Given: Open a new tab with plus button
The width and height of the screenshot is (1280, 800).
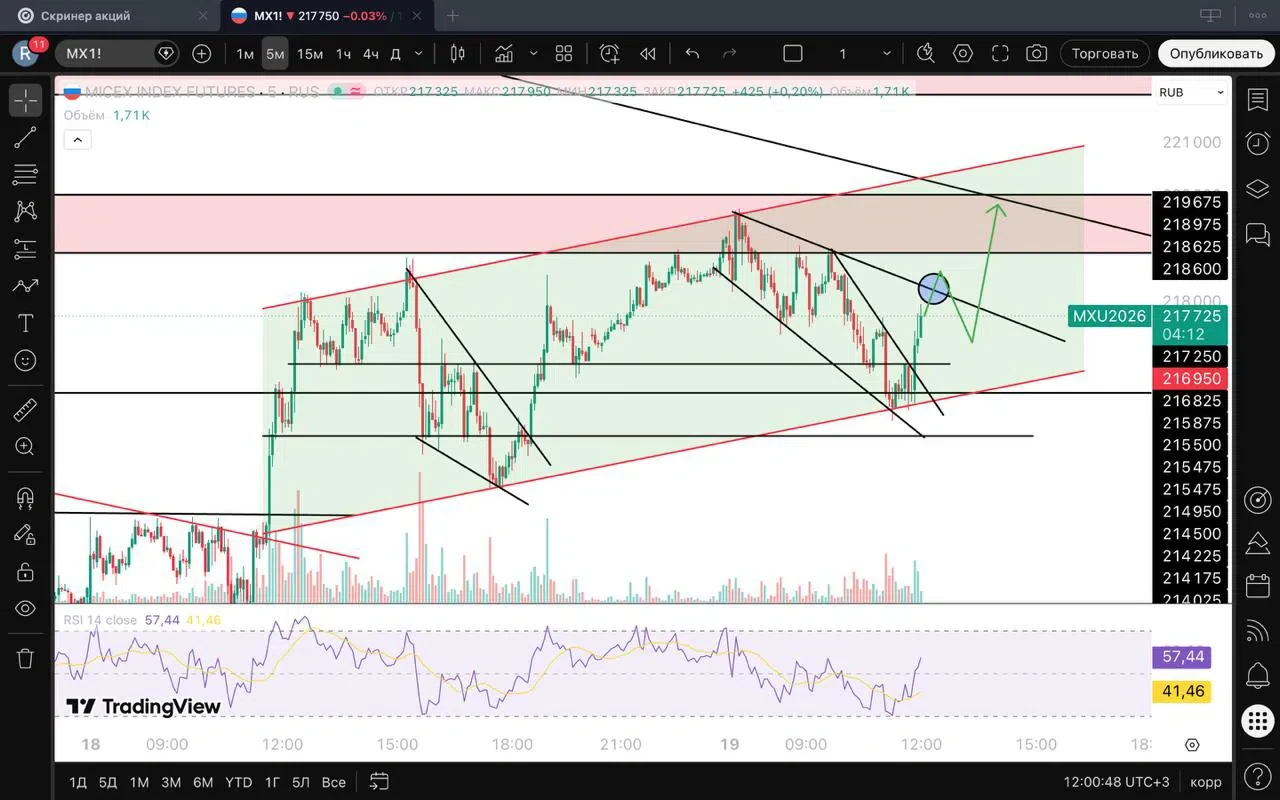Looking at the screenshot, I should point(453,15).
